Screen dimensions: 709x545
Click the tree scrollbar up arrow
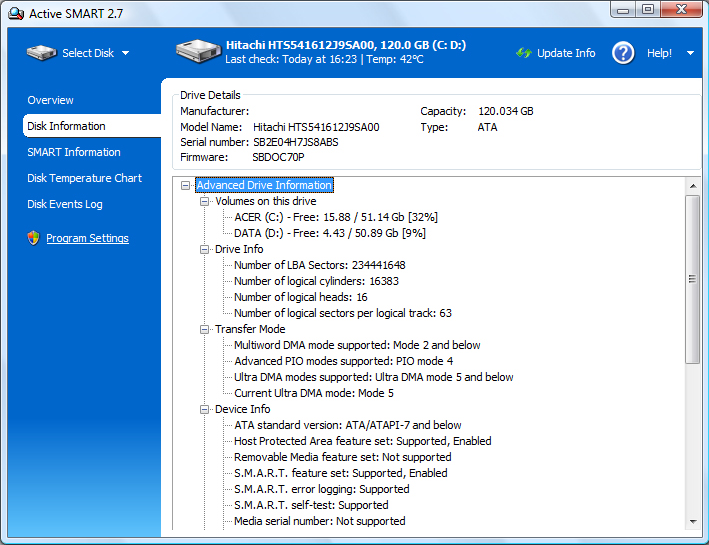(x=692, y=186)
